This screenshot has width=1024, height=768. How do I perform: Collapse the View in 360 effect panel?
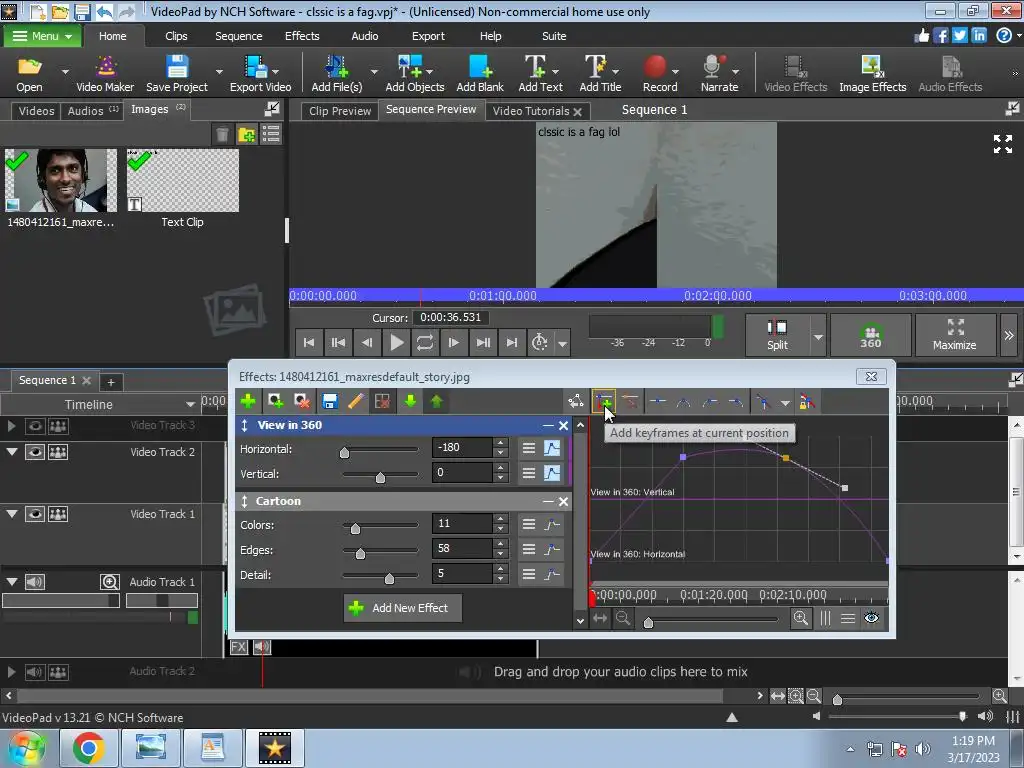(x=549, y=426)
